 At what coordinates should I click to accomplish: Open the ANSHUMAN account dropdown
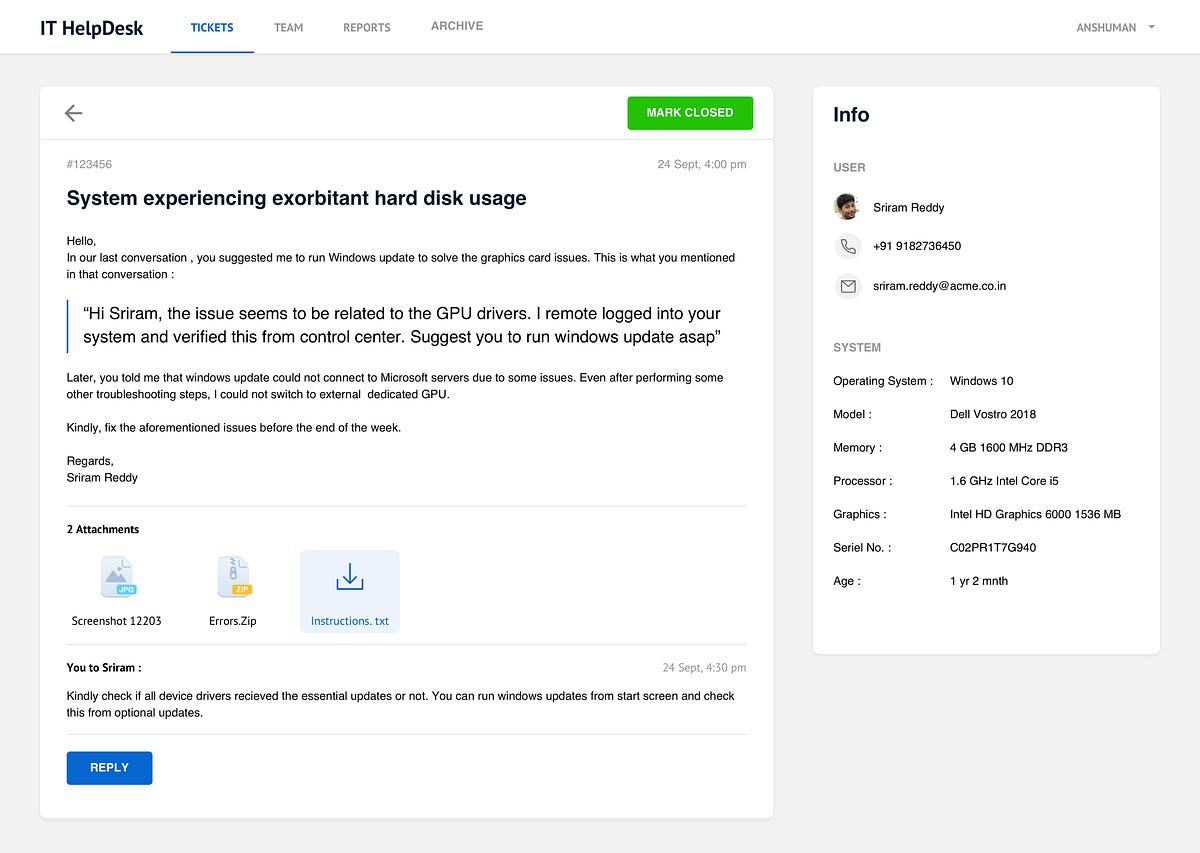tap(1113, 27)
